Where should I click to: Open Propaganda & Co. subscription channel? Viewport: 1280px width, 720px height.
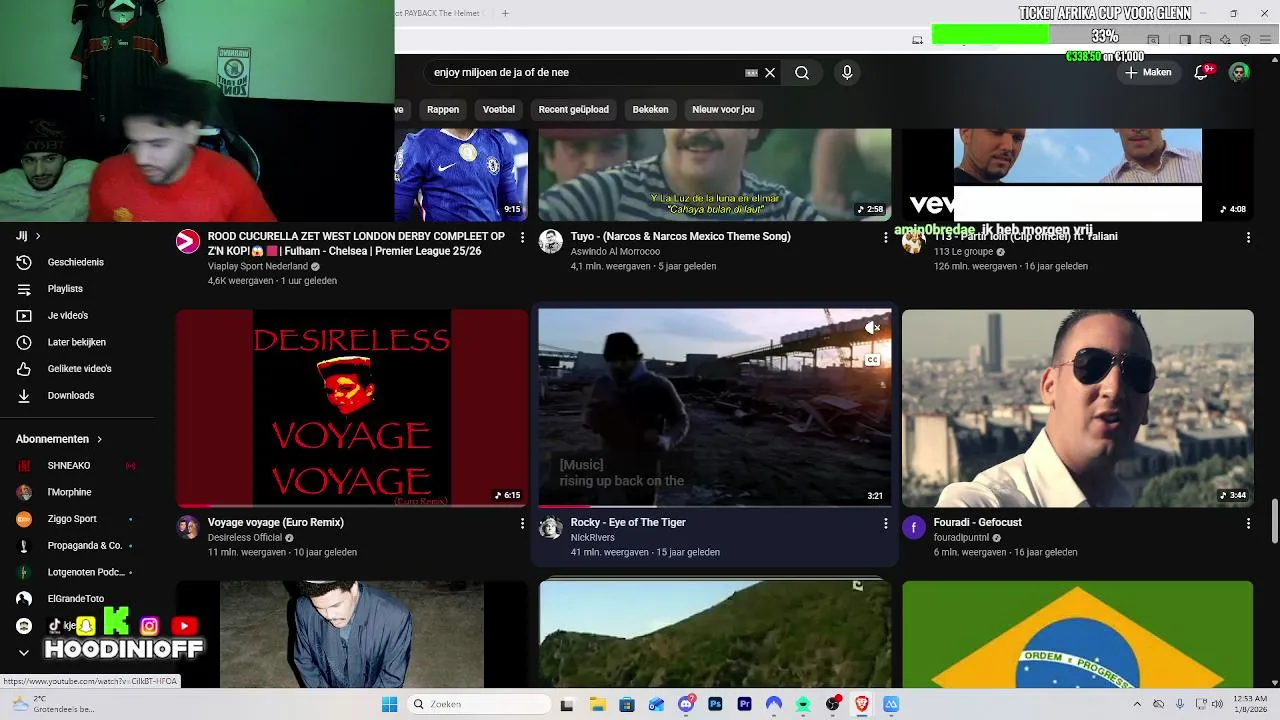77,546
